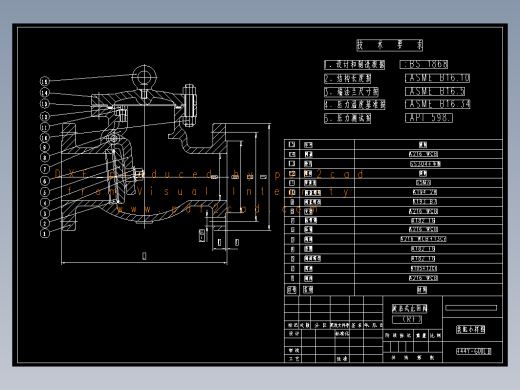Image resolution: width=520 pixels, height=390 pixels.
Task: Click part balloon number 8
Action: coord(45,157)
